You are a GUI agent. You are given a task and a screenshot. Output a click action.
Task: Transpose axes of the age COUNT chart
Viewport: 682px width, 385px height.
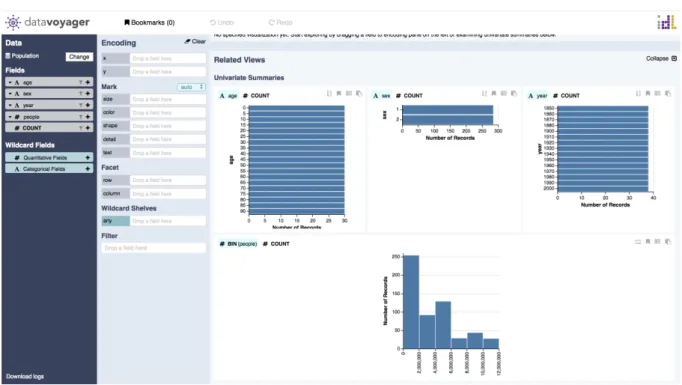tap(329, 94)
